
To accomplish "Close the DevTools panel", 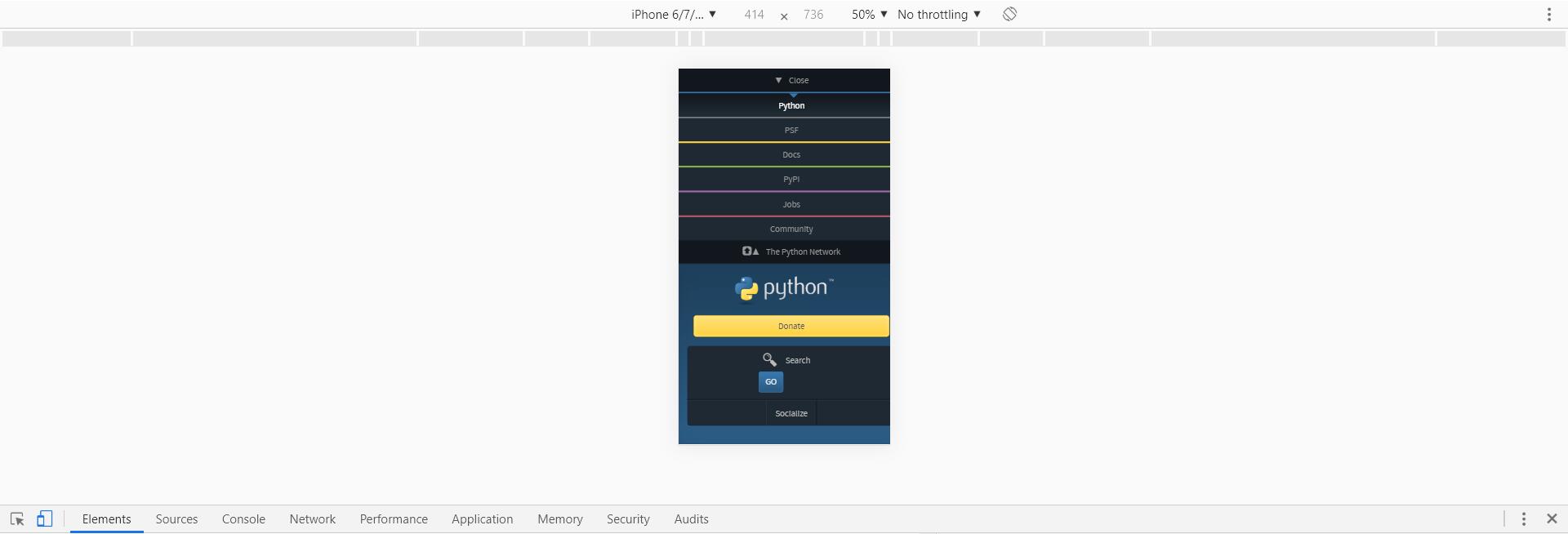I will click(x=1552, y=518).
